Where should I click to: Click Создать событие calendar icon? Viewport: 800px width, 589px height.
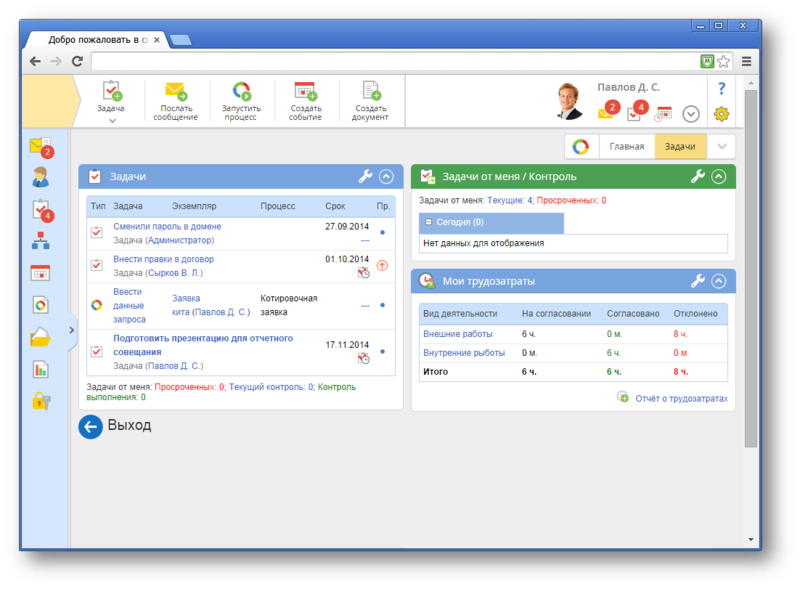click(x=305, y=92)
